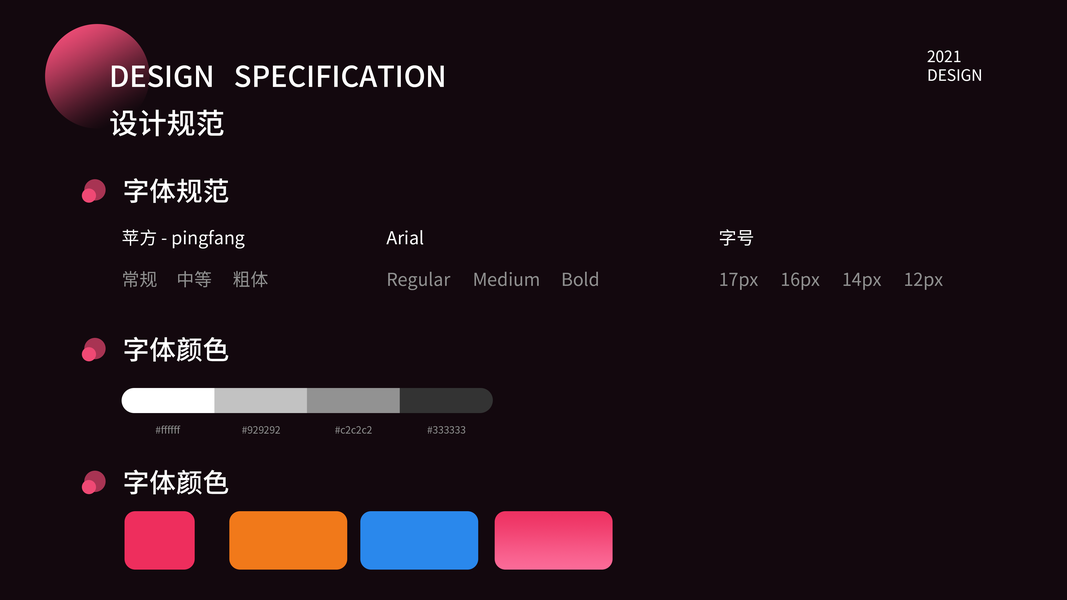Click the 苹方 - pingfang font name
The width and height of the screenshot is (1067, 600).
[184, 238]
